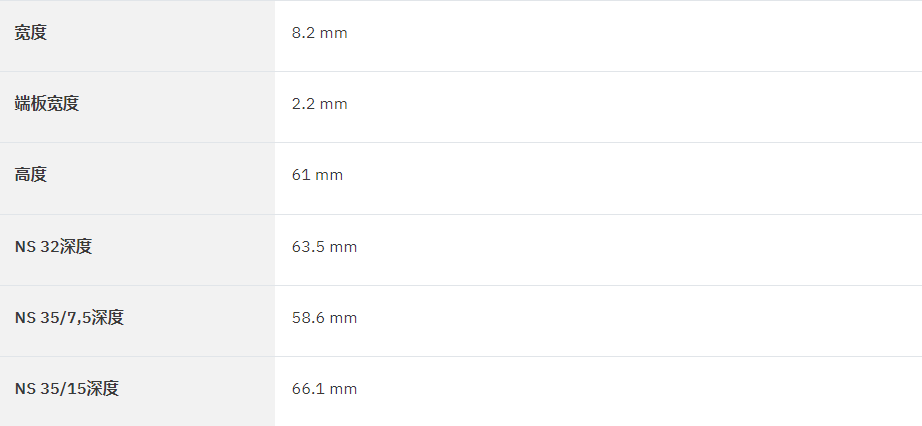
Task: Click the mm unit after 61
Action: (x=329, y=176)
